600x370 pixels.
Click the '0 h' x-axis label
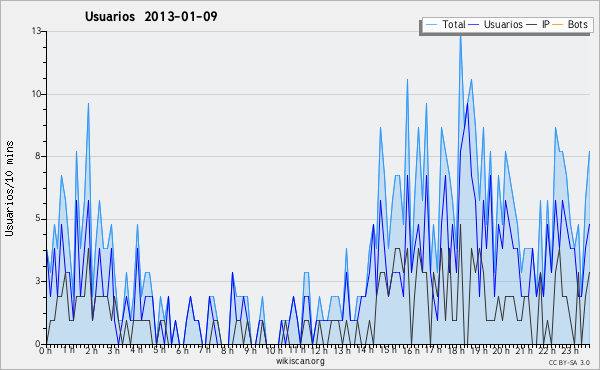click(x=46, y=351)
